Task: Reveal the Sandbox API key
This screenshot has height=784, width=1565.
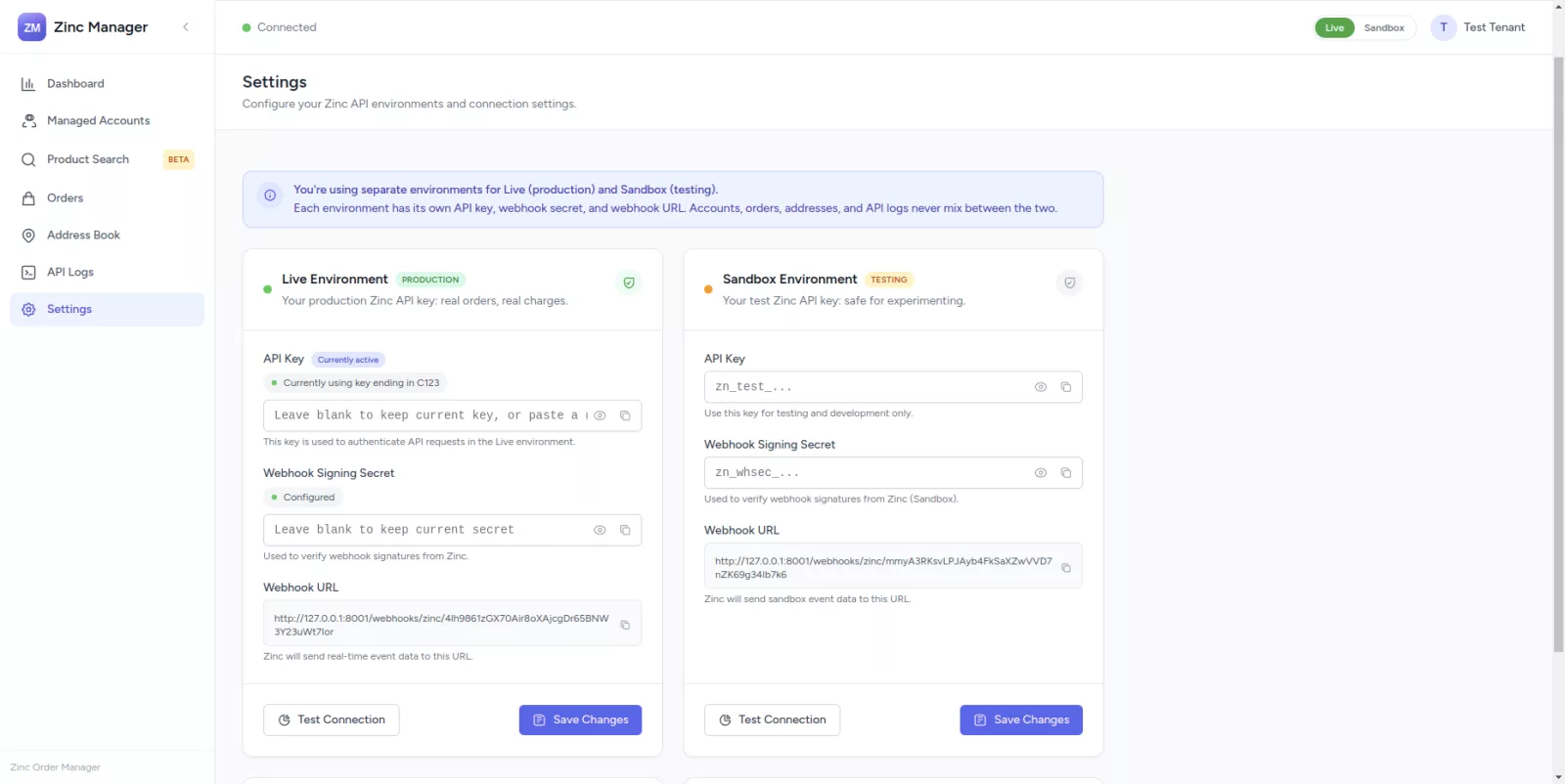Action: [x=1041, y=387]
